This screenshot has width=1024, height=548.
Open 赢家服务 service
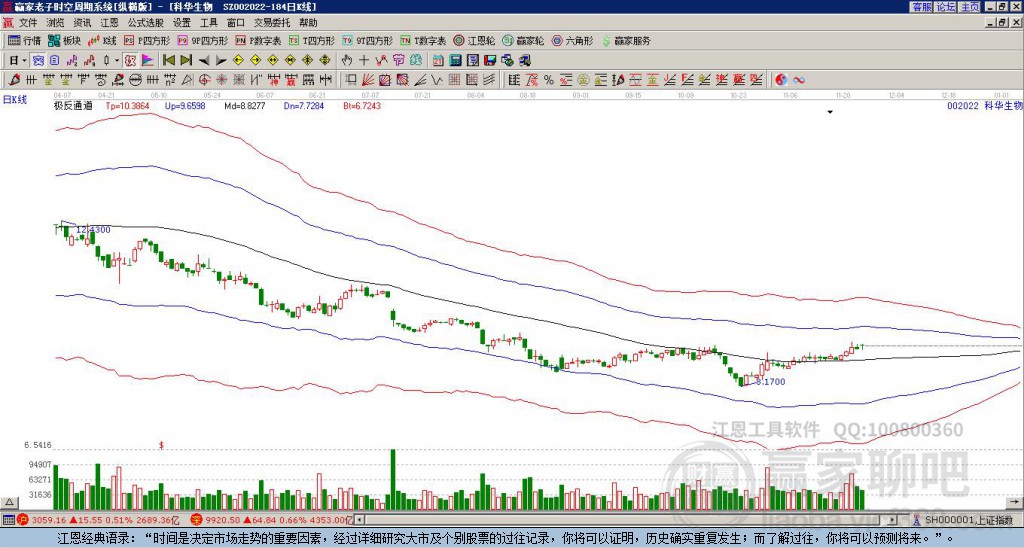pyautogui.click(x=626, y=40)
